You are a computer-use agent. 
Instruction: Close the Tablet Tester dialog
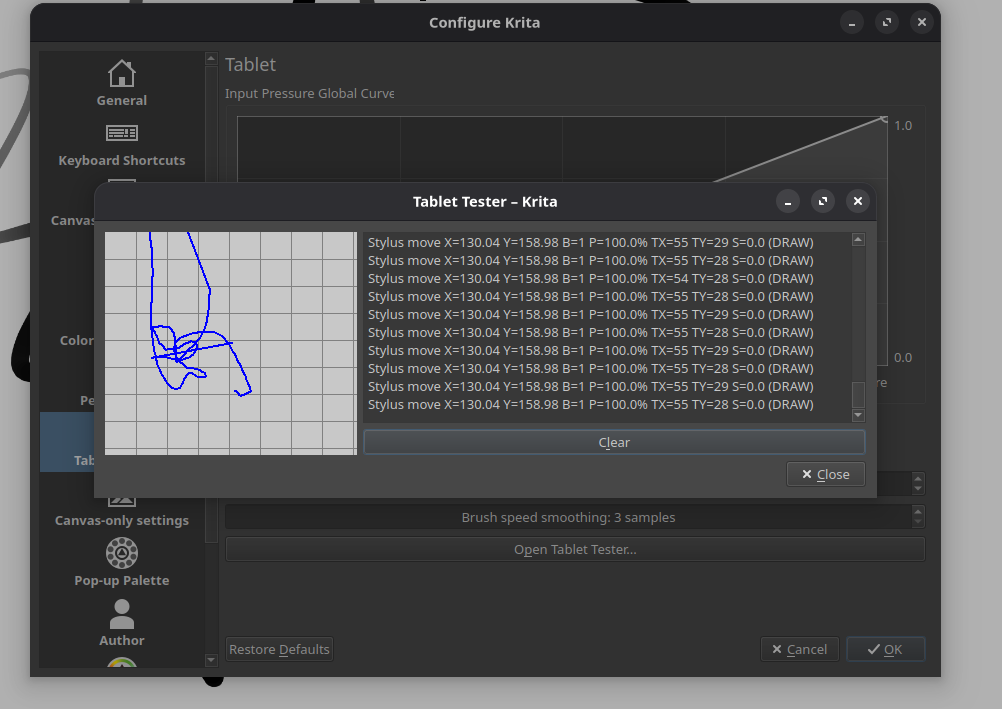pos(825,474)
